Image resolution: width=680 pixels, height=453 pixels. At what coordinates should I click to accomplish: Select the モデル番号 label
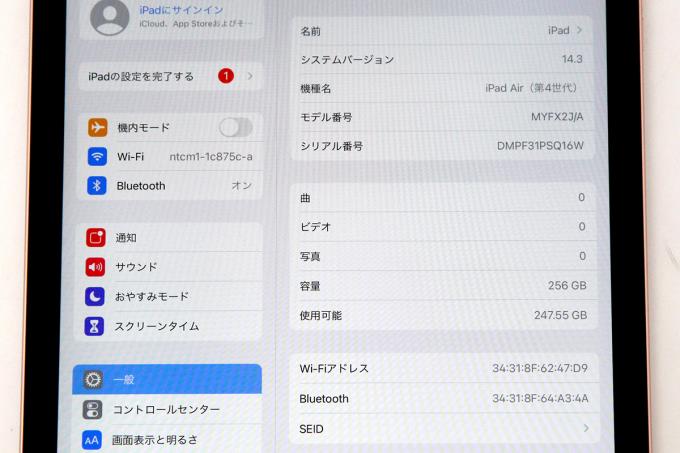point(326,117)
